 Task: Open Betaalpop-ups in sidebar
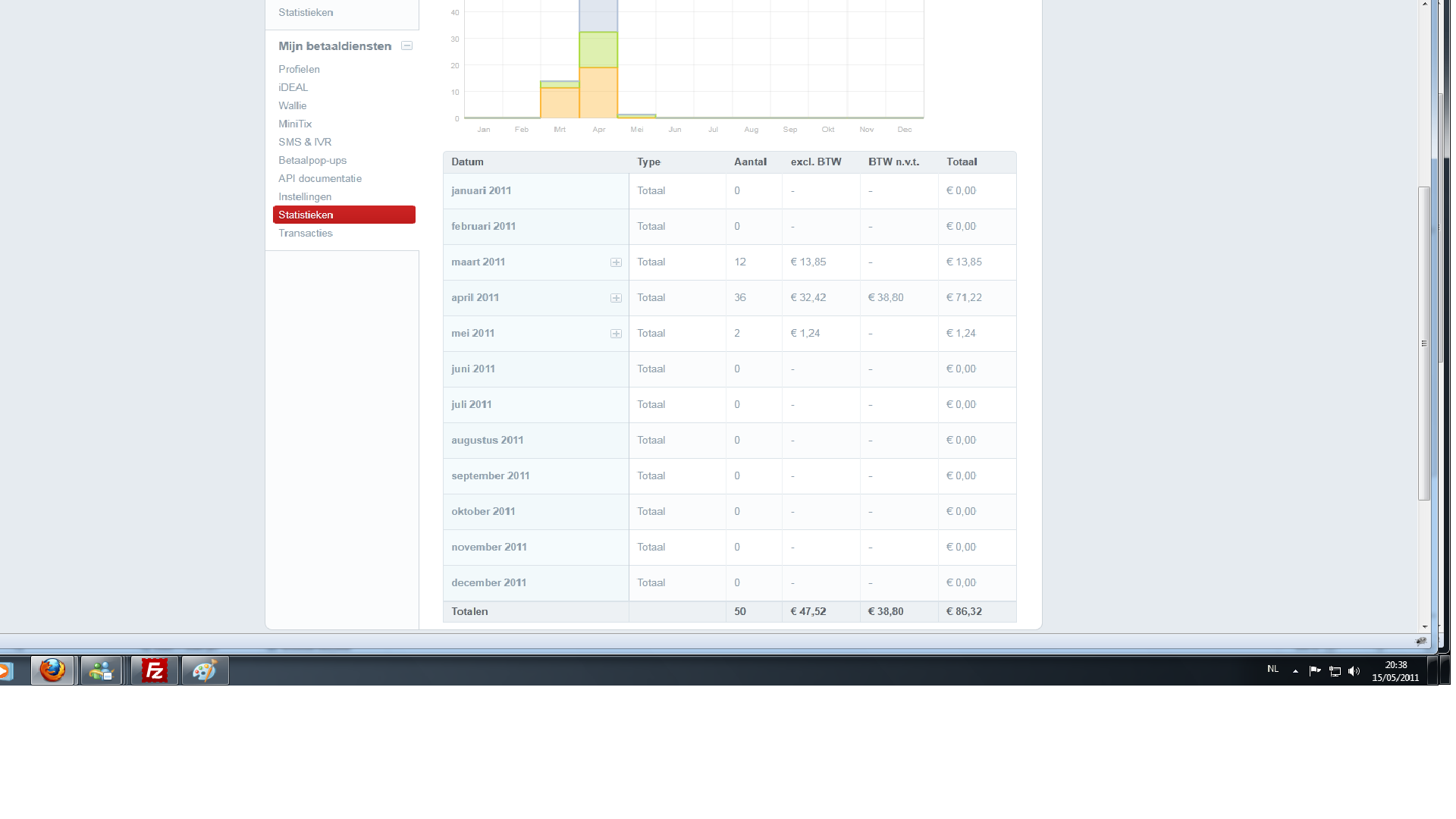coord(312,160)
